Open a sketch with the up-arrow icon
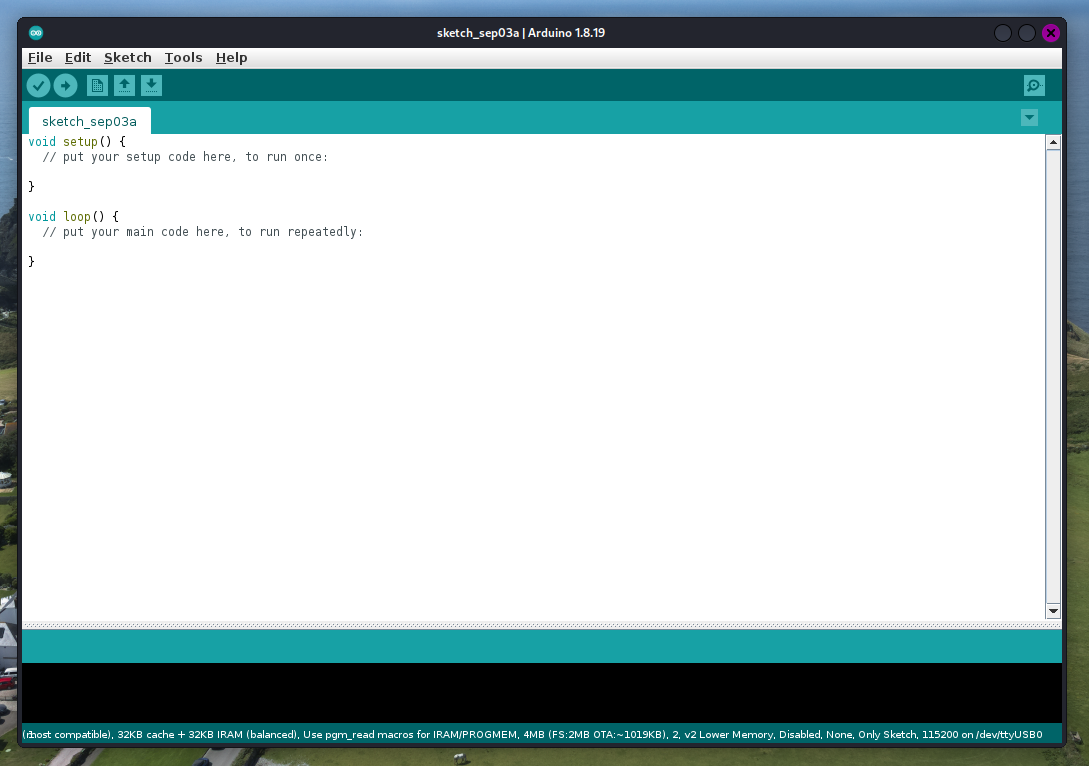 coord(124,86)
